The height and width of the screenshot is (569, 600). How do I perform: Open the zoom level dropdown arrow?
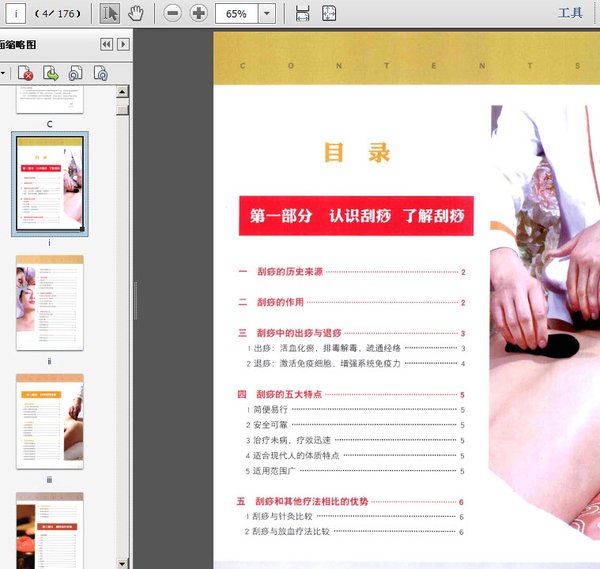tap(267, 14)
